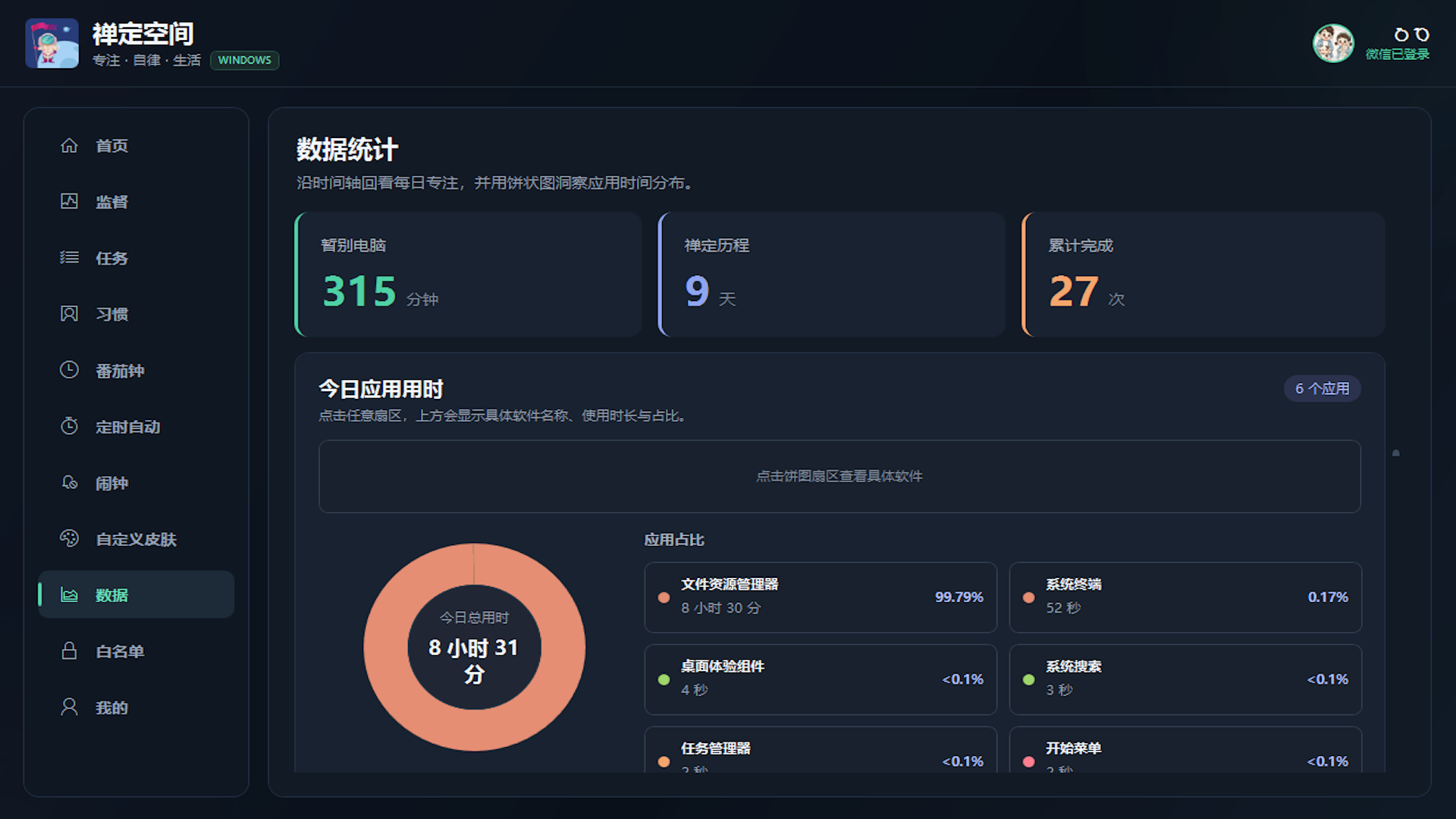Select the 开始菜单 usage row
1456x819 pixels.
(1185, 750)
